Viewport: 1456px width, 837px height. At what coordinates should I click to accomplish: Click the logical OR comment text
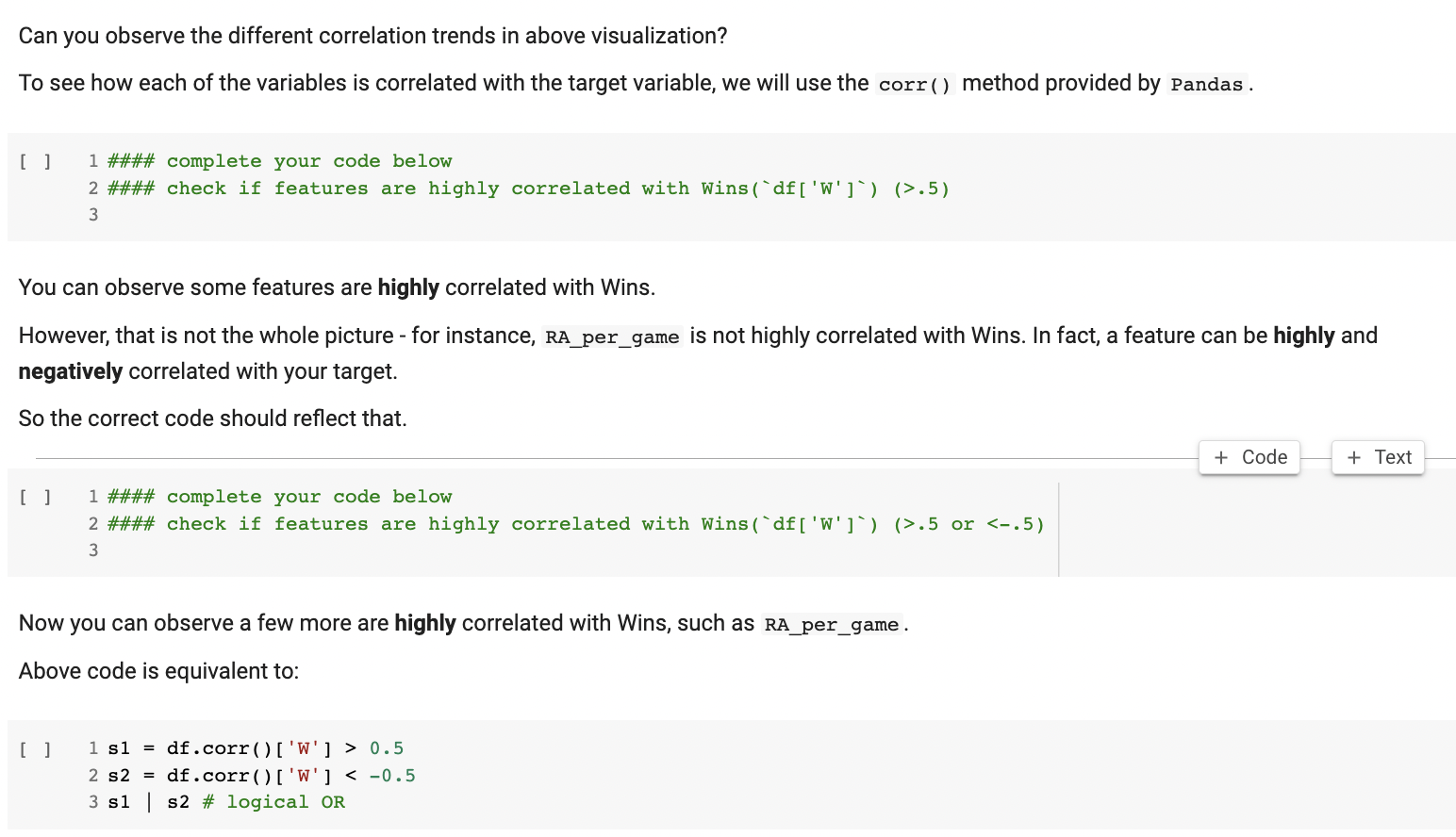273,802
